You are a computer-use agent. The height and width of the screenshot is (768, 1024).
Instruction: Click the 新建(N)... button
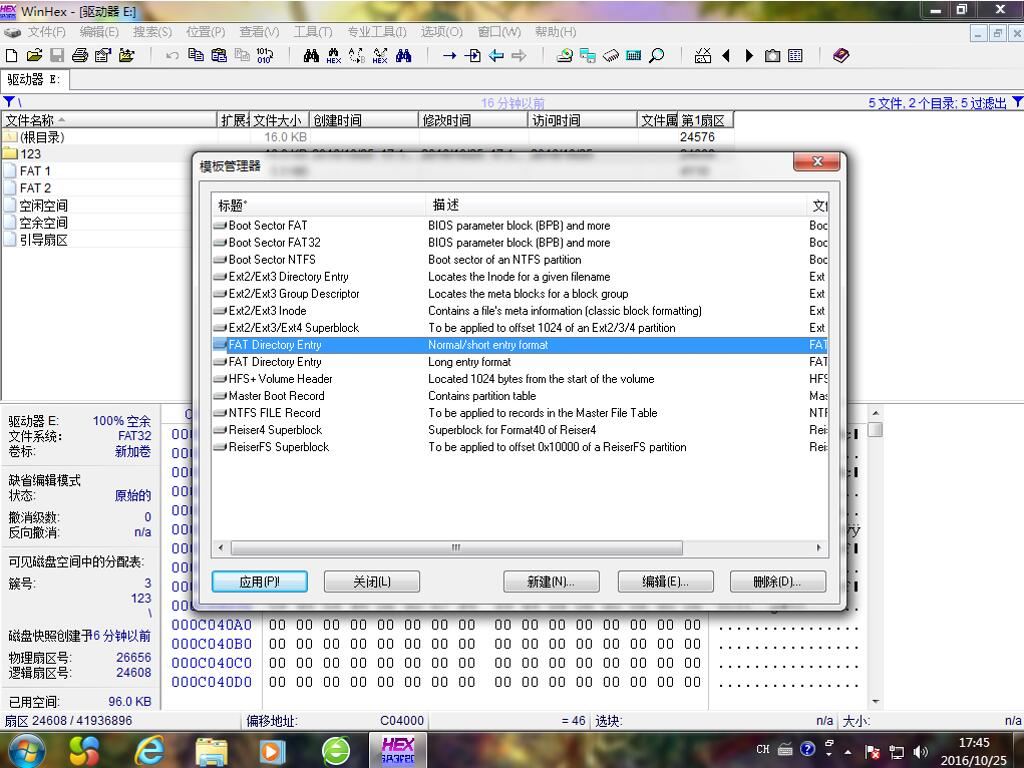551,581
